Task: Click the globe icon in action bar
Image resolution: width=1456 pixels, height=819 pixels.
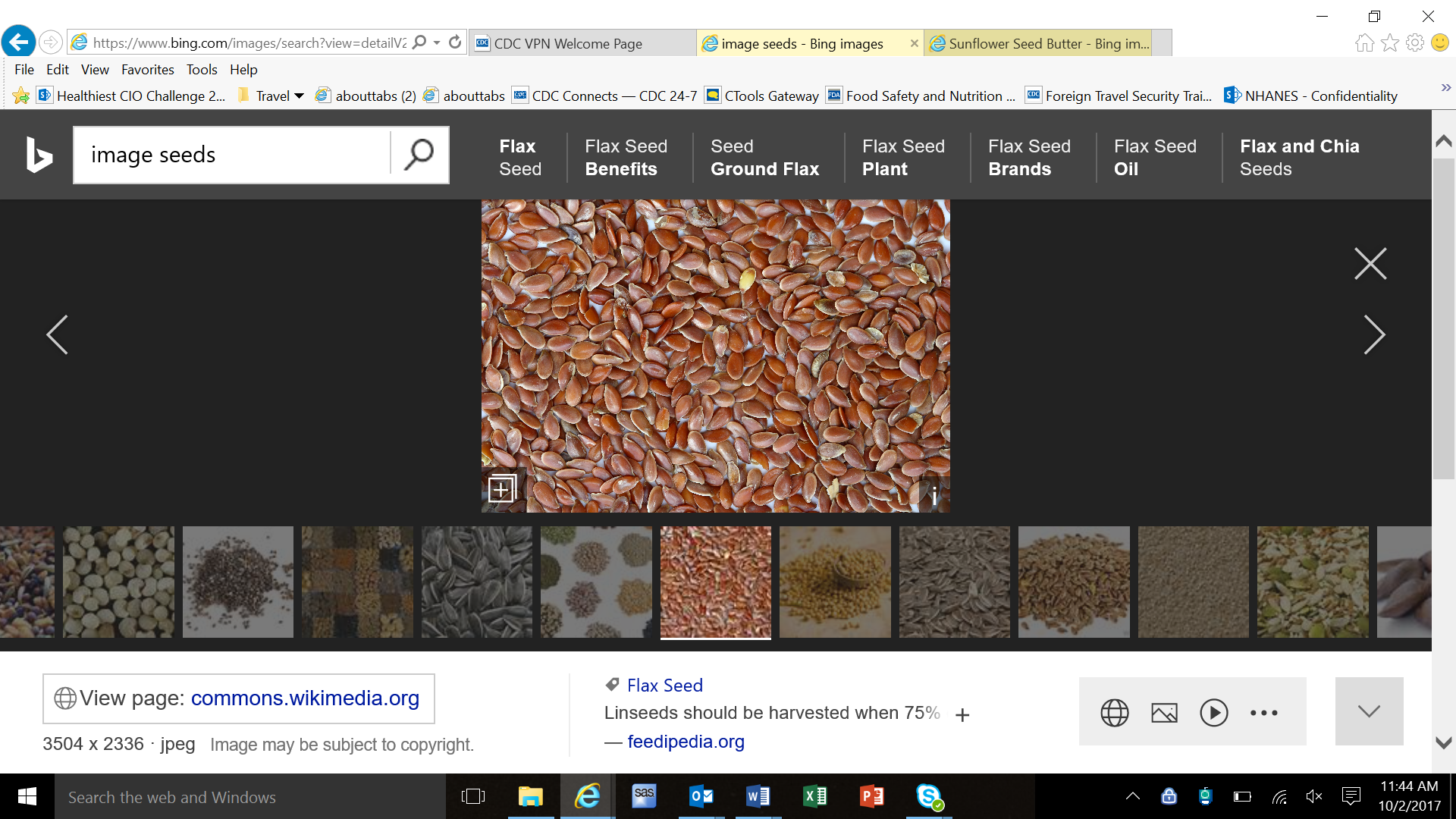Action: pyautogui.click(x=1114, y=713)
